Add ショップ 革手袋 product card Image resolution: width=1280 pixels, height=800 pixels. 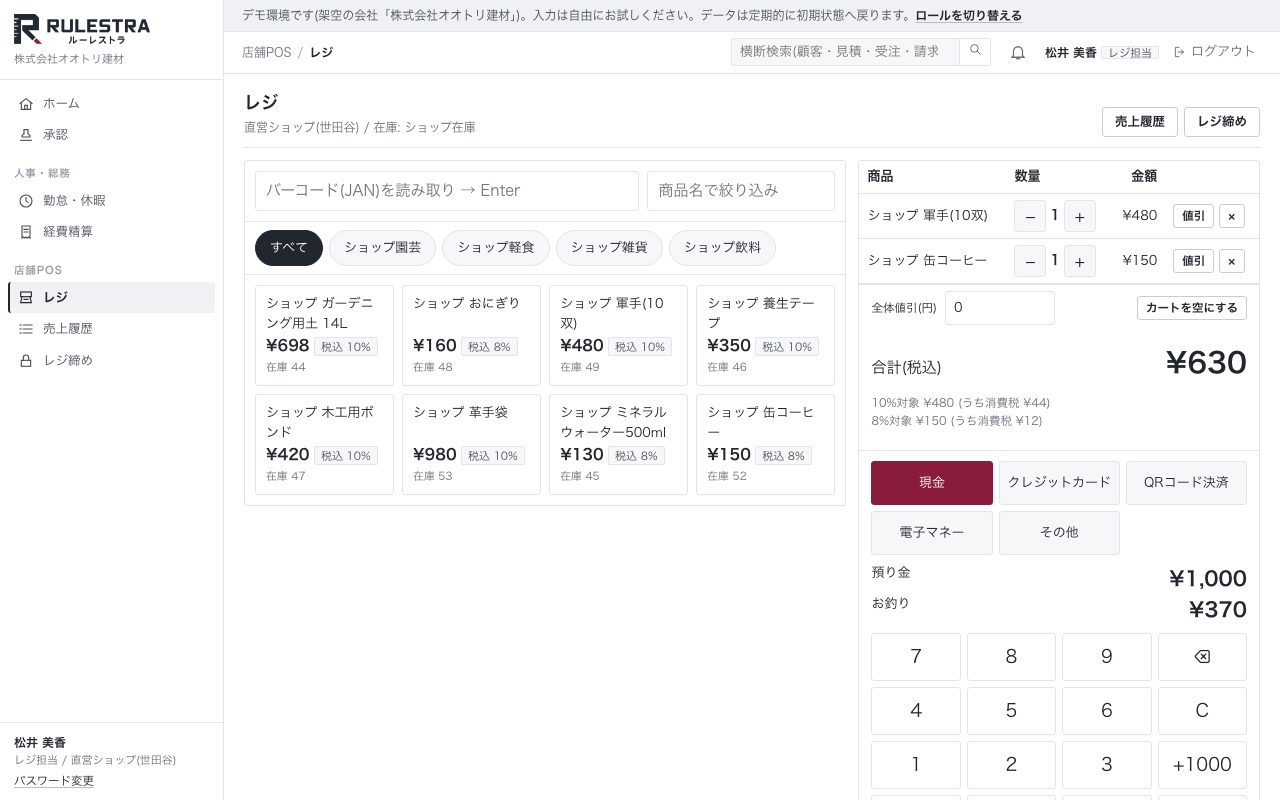pyautogui.click(x=471, y=445)
